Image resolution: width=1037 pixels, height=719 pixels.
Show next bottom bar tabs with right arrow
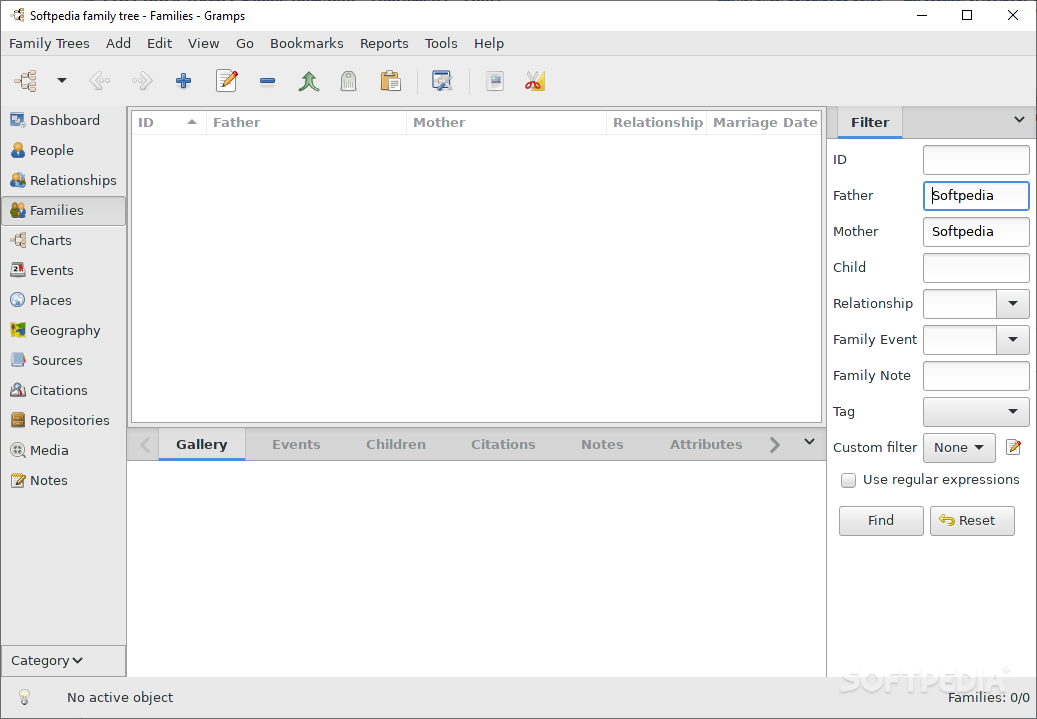coord(774,444)
